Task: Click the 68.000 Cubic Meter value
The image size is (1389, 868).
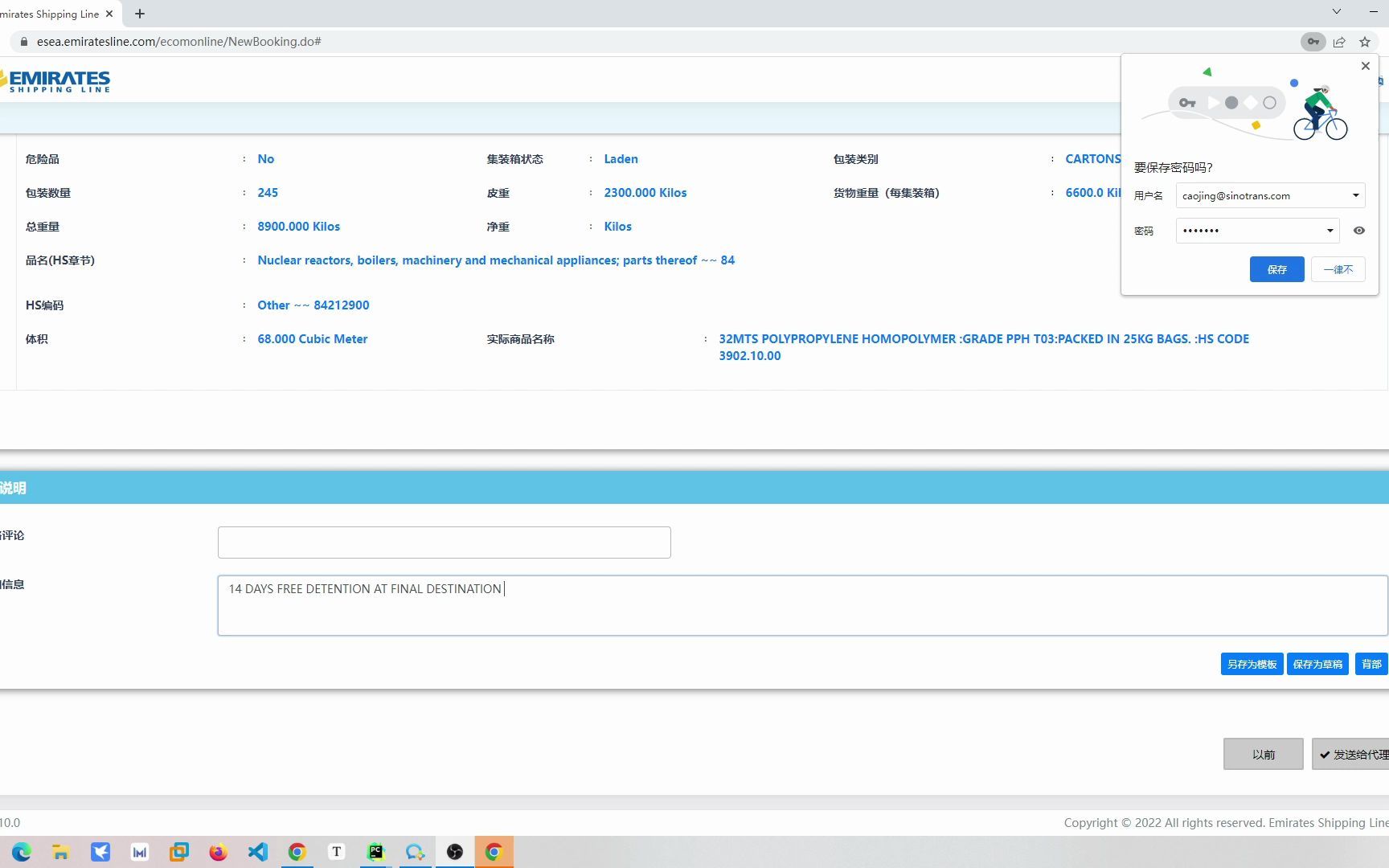Action: [313, 339]
